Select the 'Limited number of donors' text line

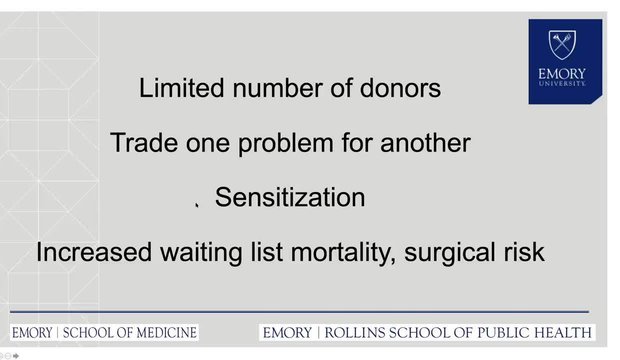(290, 88)
